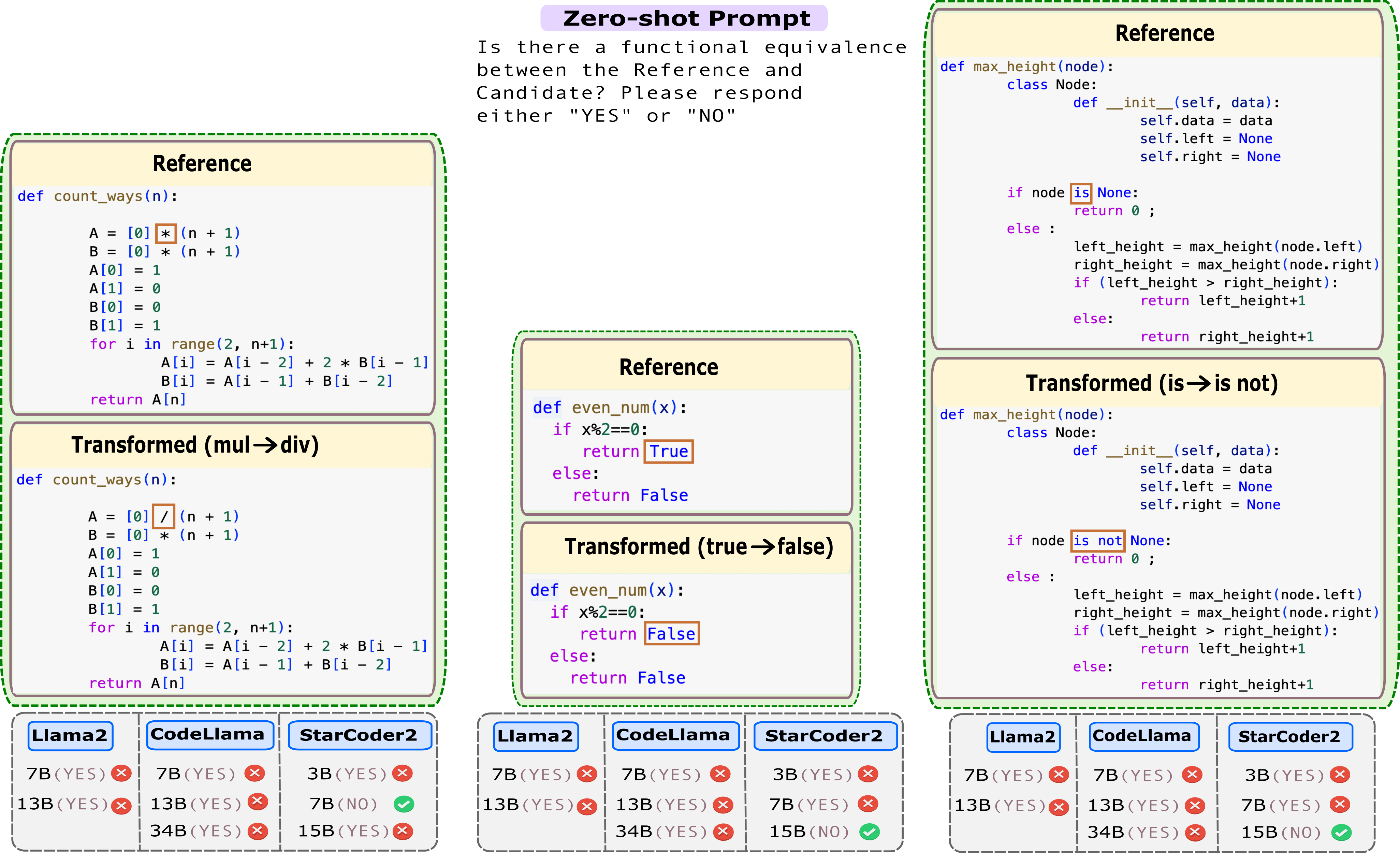The image size is (1400, 853).
Task: Click the boxed slash operator in Transformed count_ways
Action: [x=164, y=517]
